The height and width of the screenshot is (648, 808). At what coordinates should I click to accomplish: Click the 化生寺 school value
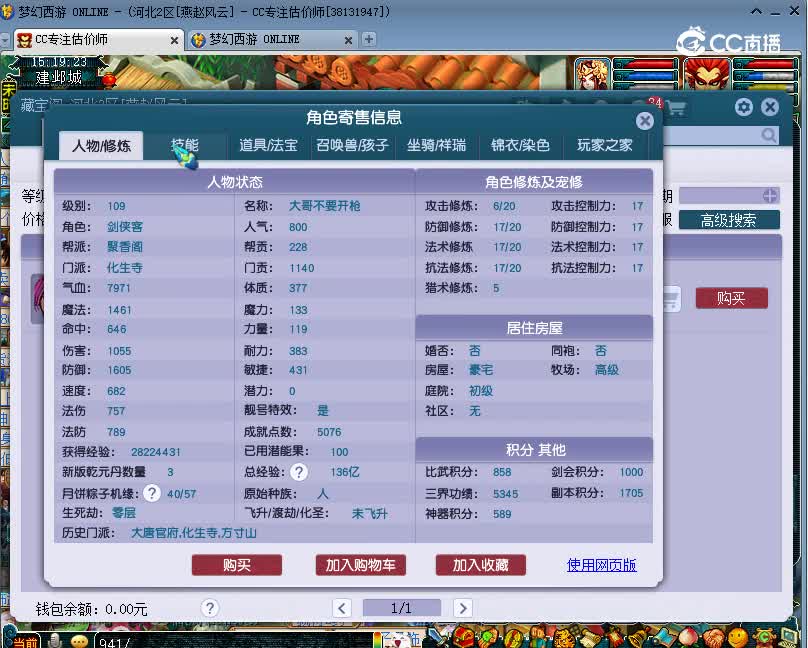(124, 268)
